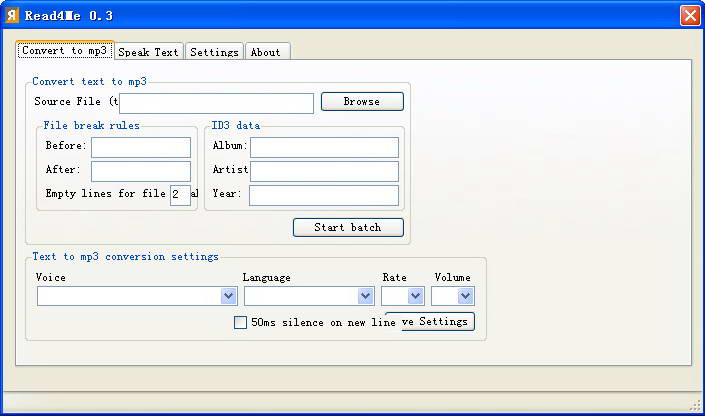Switch to the Convert to mp3 tab
This screenshot has width=705, height=416.
point(65,50)
